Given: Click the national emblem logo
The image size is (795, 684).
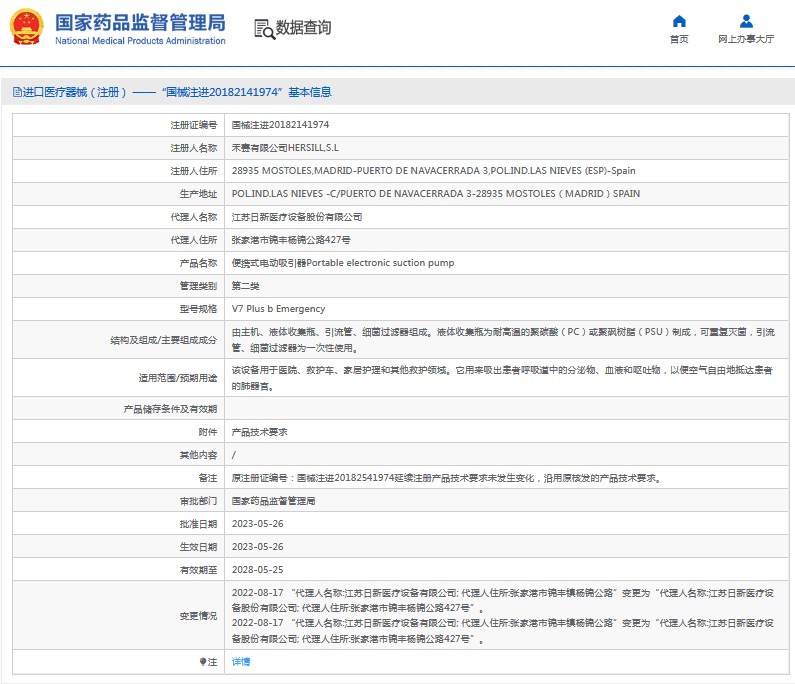Looking at the screenshot, I should coord(27,27).
